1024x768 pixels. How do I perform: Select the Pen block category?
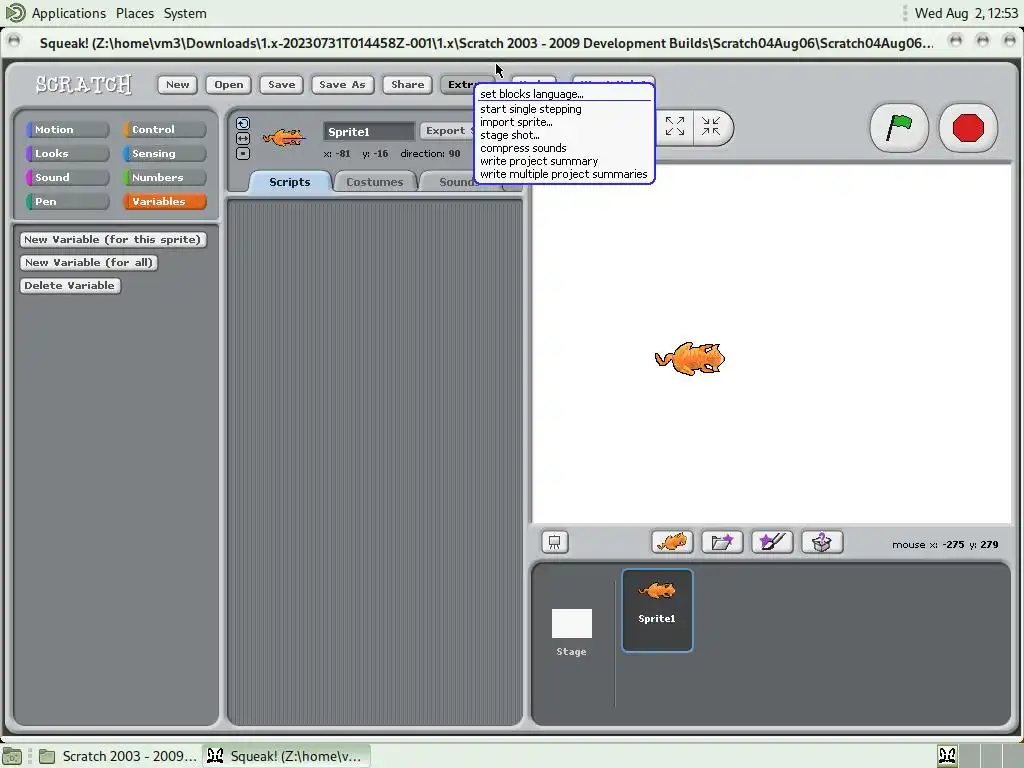pos(67,201)
